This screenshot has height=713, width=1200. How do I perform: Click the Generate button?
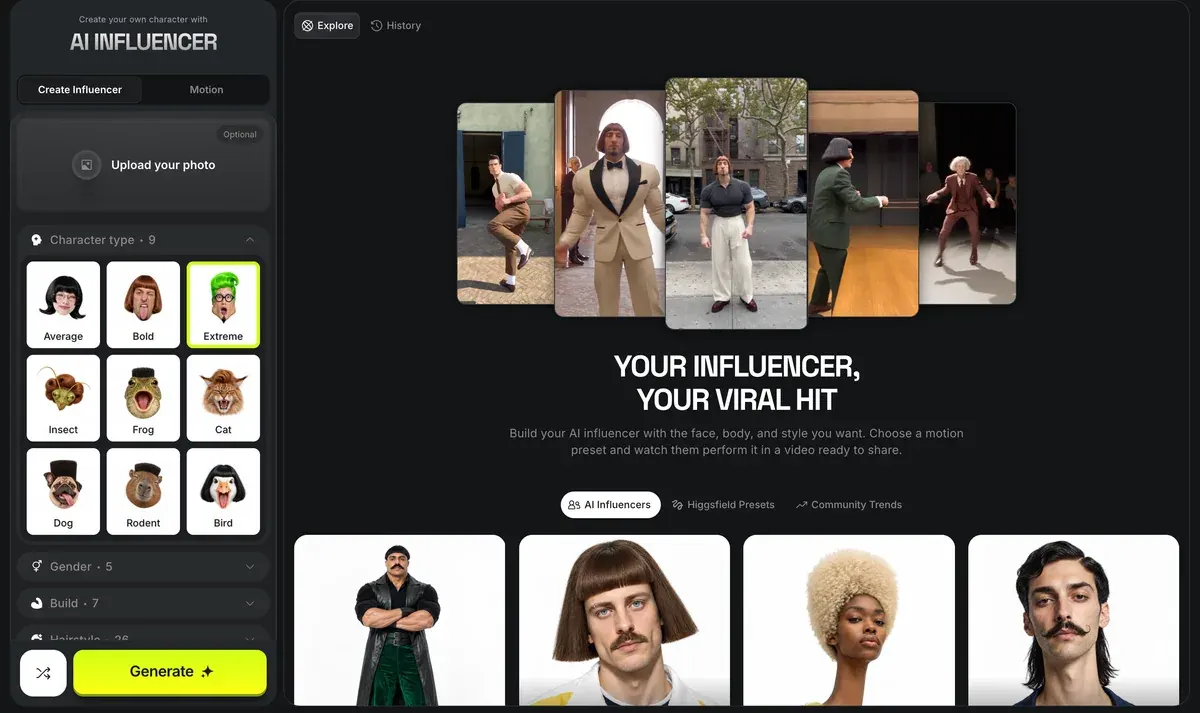point(170,672)
